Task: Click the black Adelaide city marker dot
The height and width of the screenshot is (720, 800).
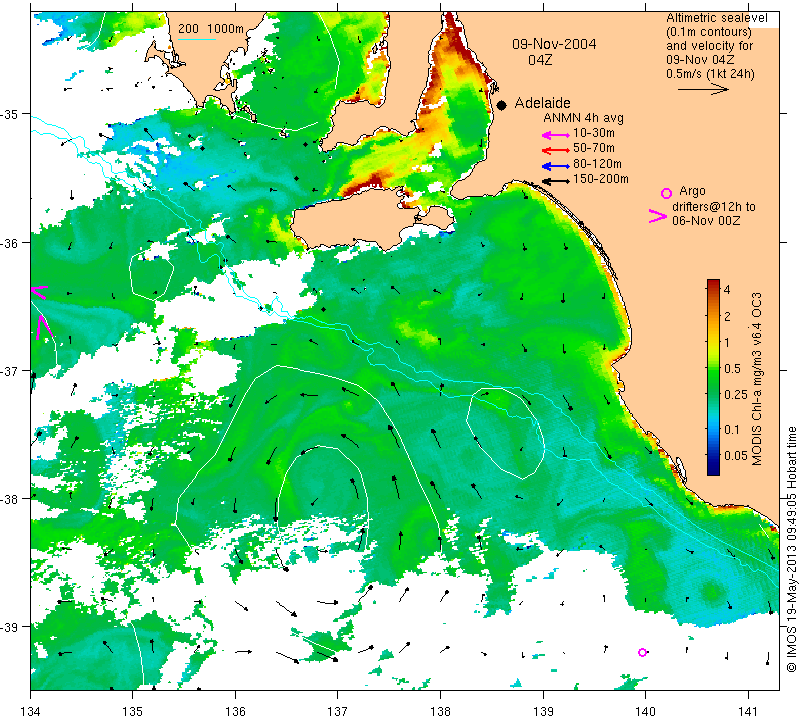Action: (x=502, y=105)
